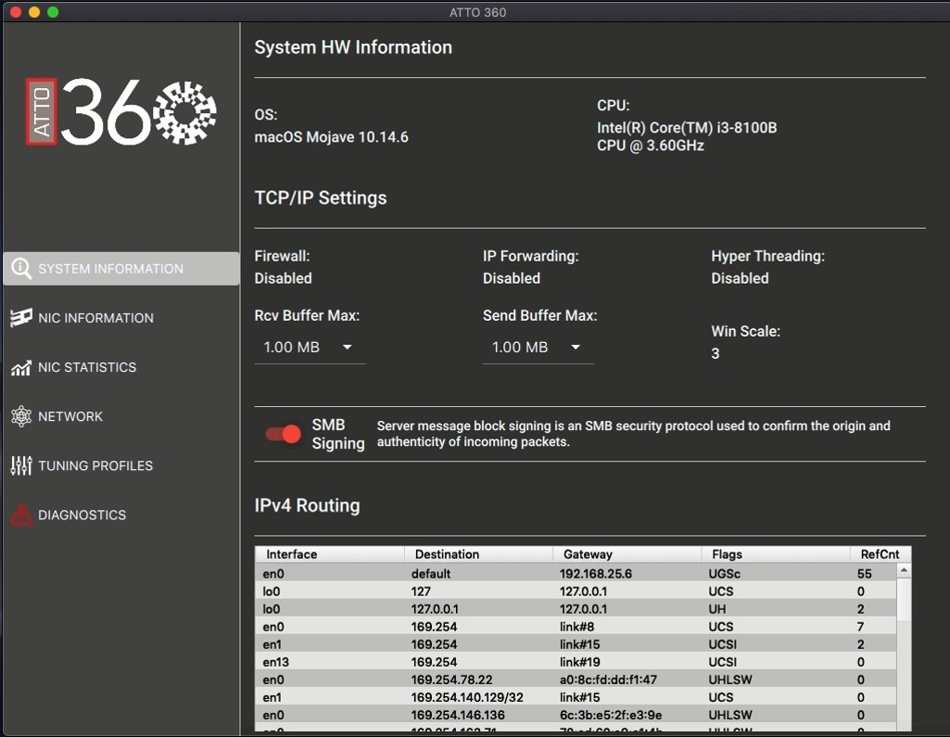Open Diagnostics using its red icon
Screen dimensions: 950x737
[21, 515]
